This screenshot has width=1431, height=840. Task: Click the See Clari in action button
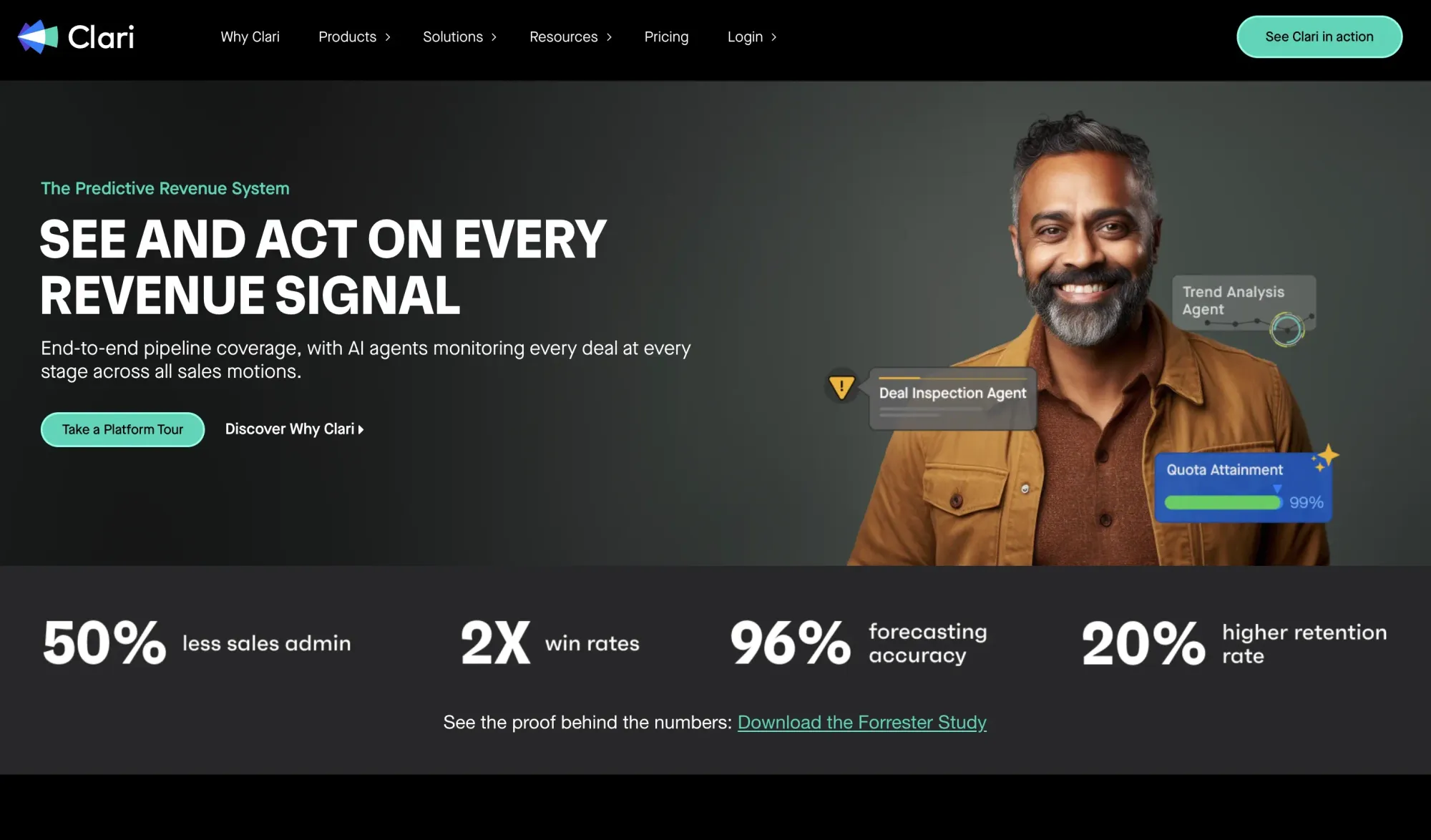[x=1319, y=36]
